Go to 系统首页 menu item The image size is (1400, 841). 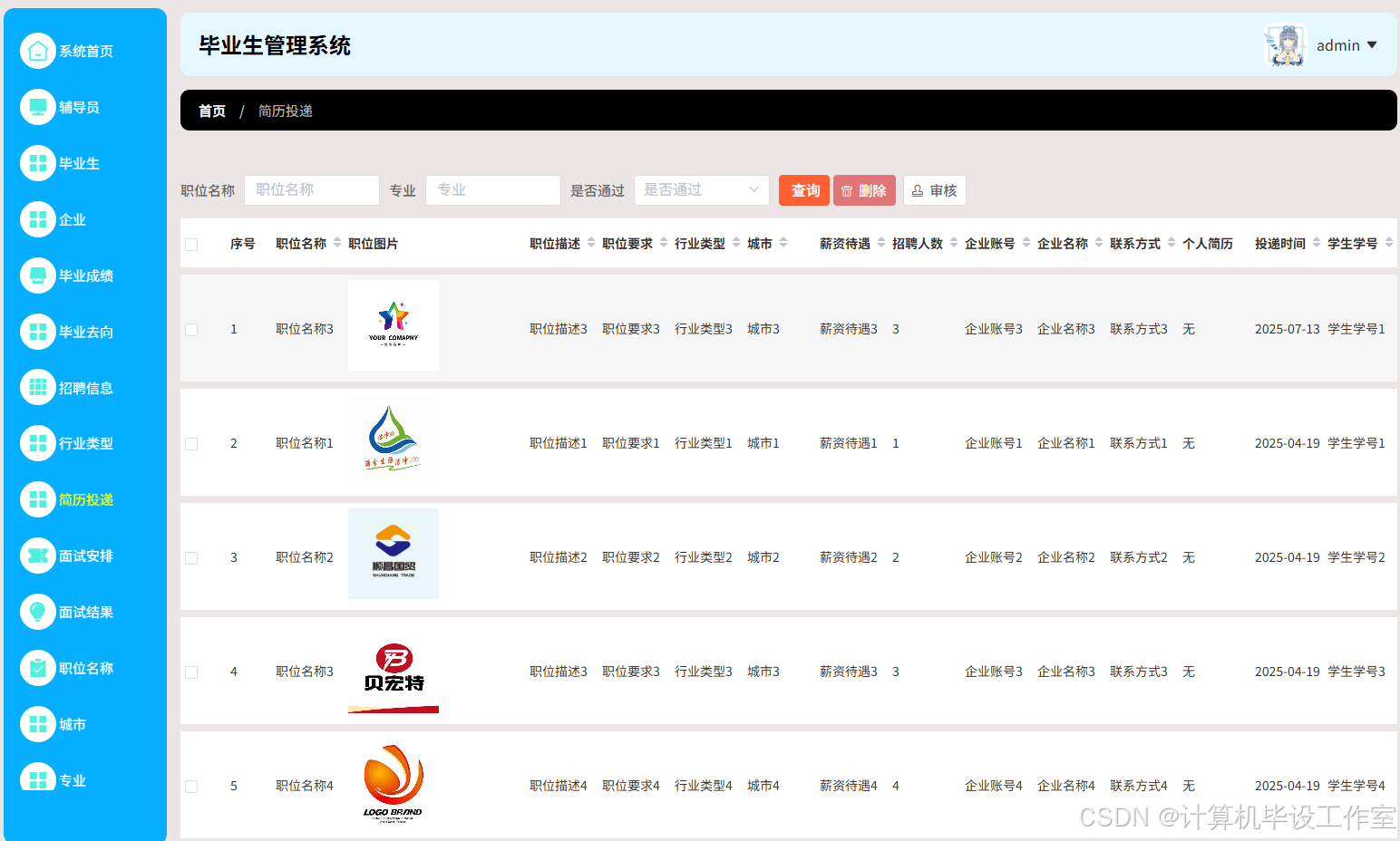(86, 52)
